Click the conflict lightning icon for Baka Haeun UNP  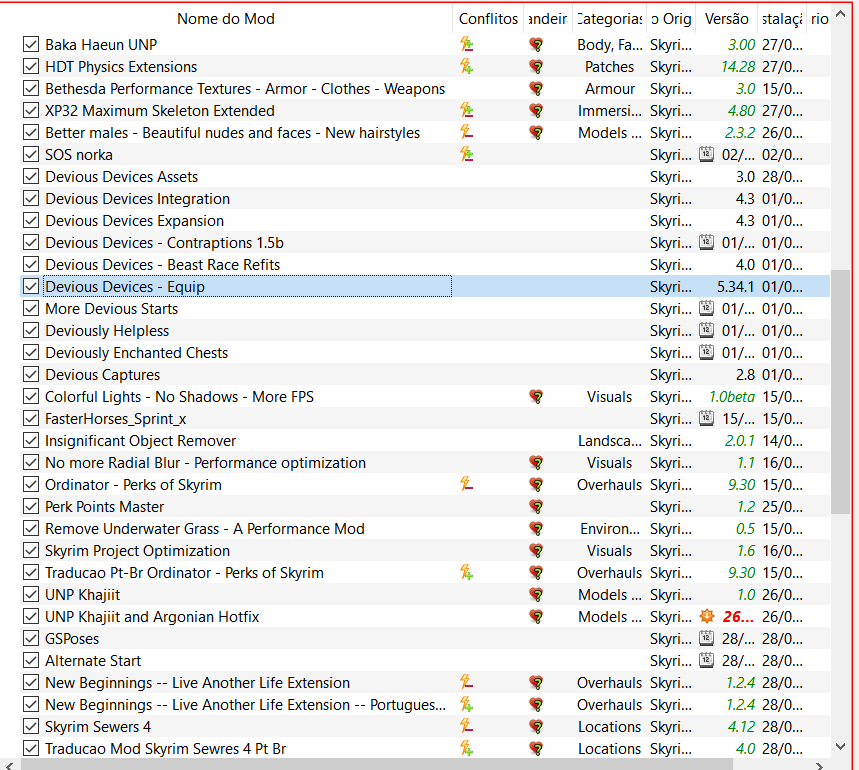tap(466, 44)
